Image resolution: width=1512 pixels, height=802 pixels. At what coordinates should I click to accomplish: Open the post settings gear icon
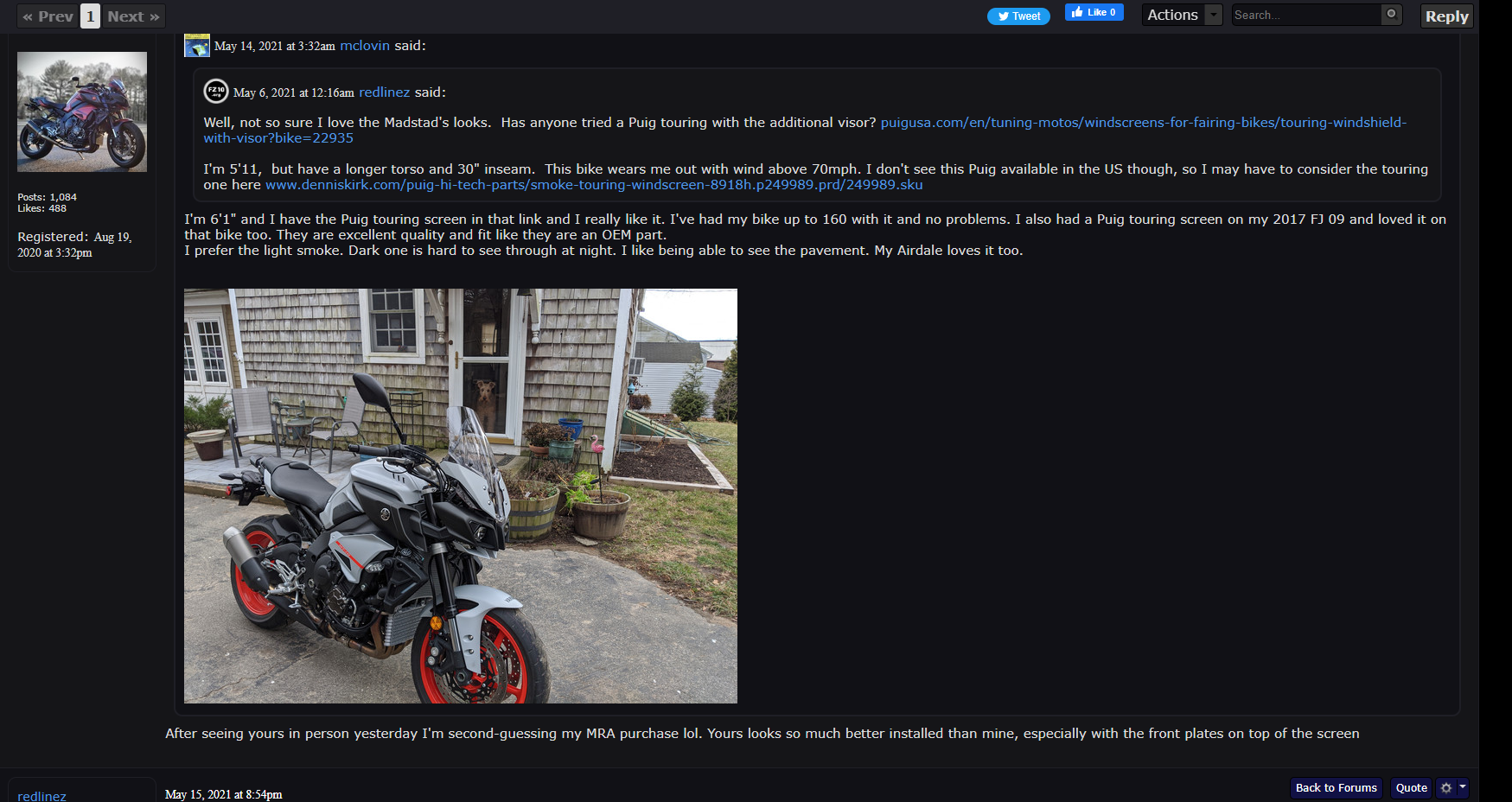[x=1446, y=788]
